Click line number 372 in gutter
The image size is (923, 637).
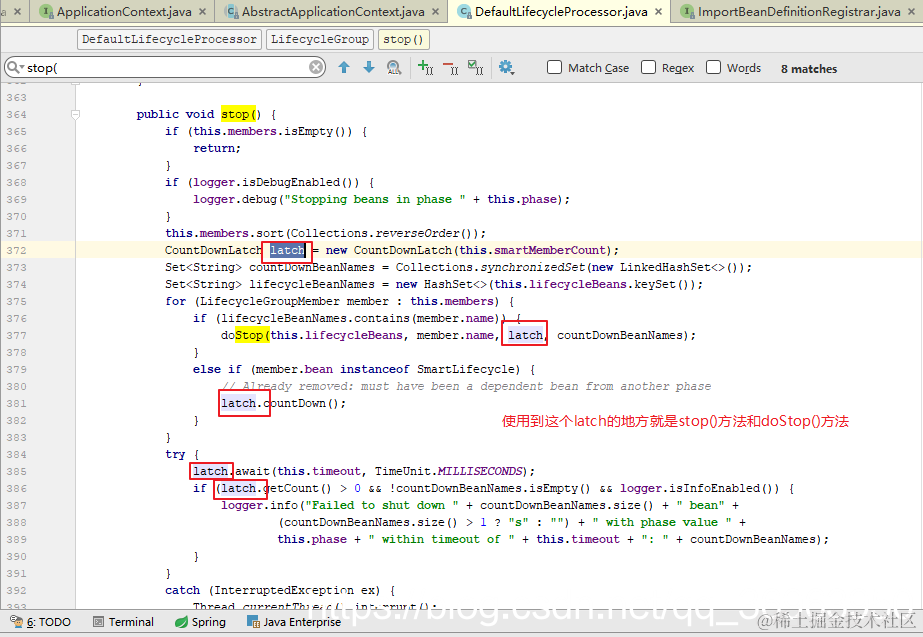[x=16, y=250]
